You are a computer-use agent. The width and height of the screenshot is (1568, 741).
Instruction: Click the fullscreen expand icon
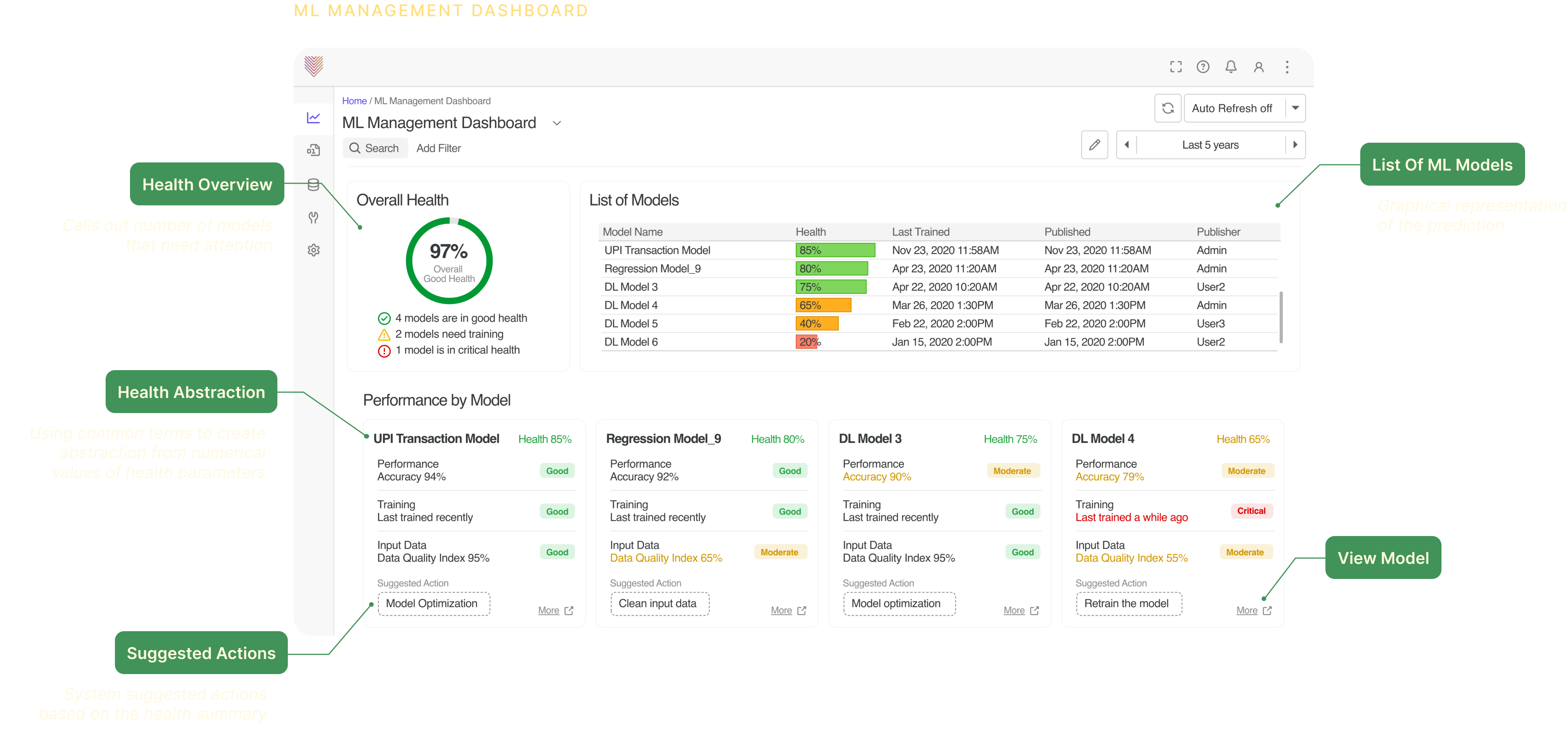(1175, 67)
